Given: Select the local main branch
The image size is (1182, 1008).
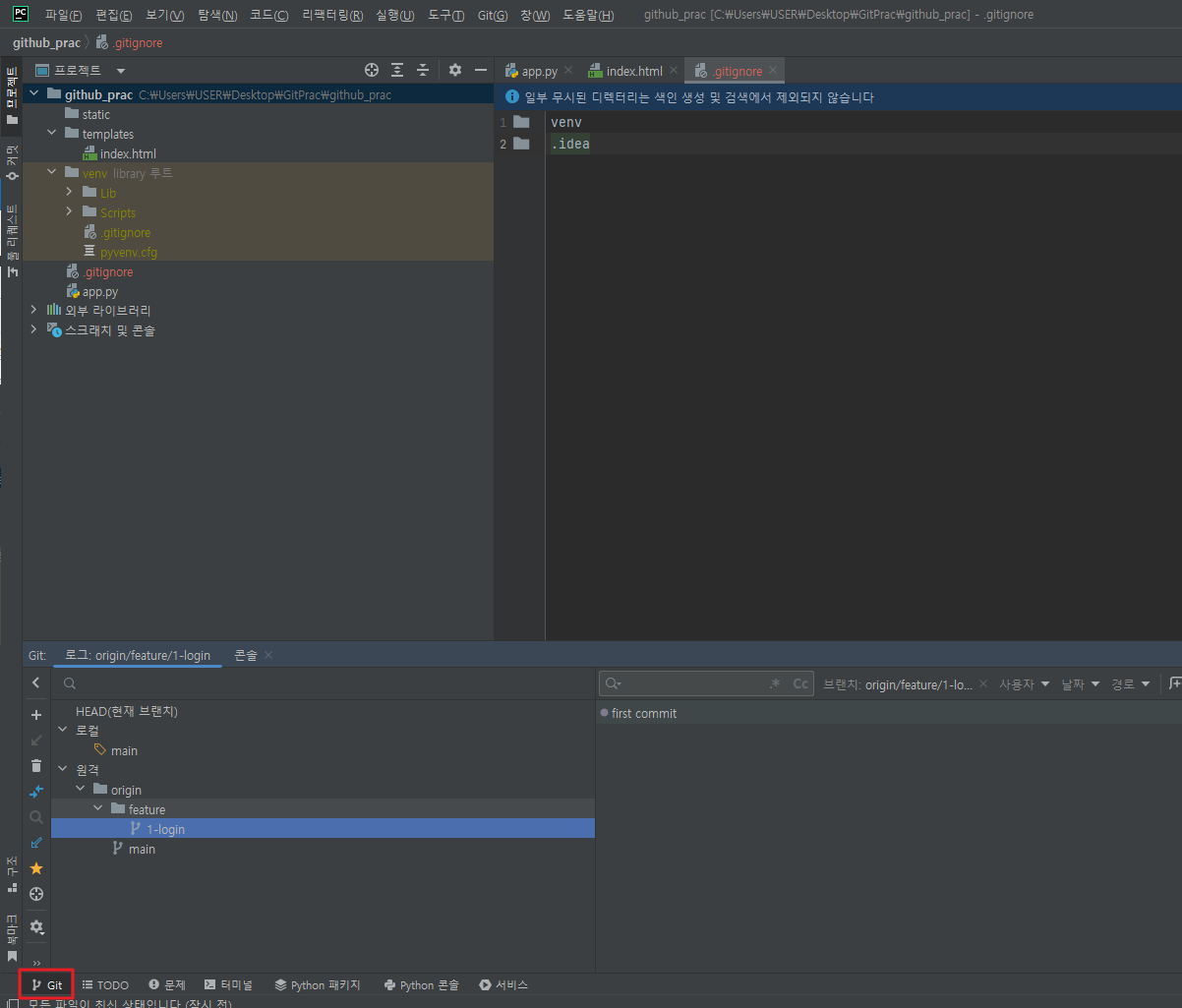Looking at the screenshot, I should pos(124,750).
